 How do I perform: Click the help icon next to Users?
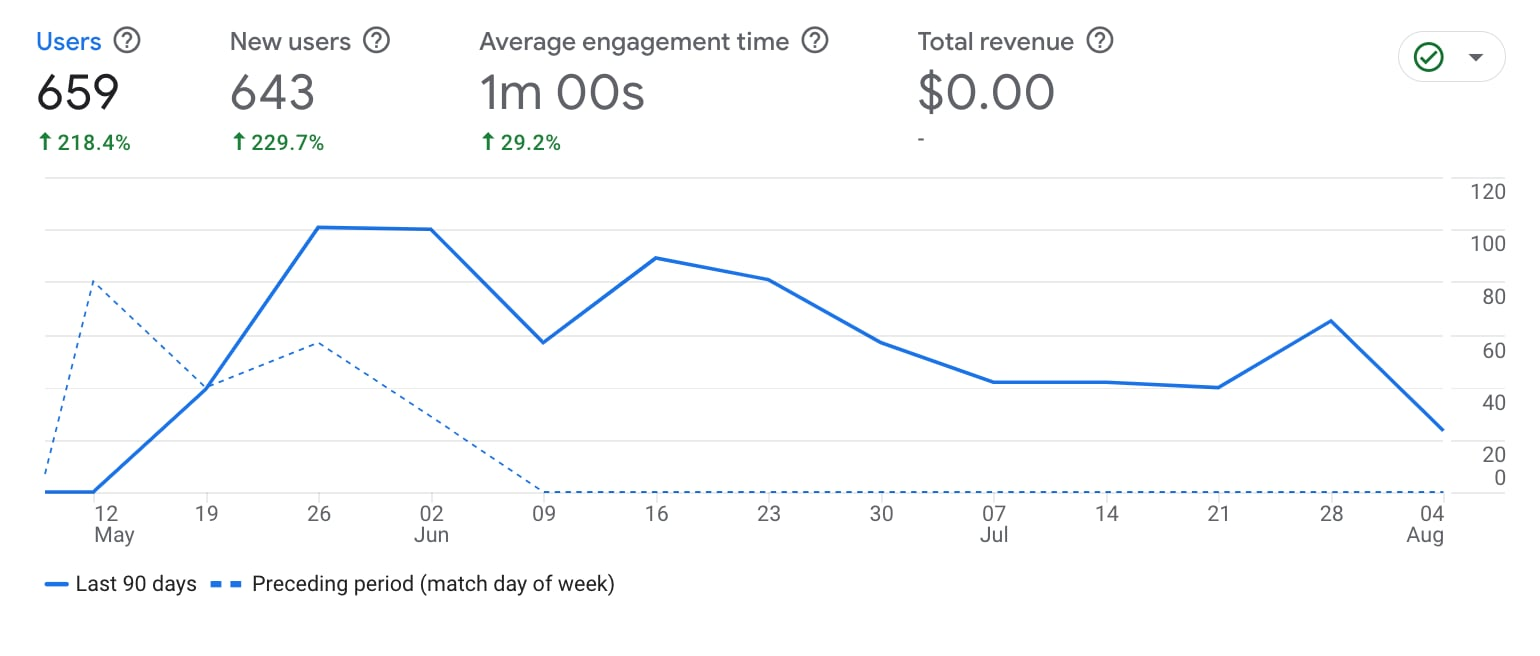(x=127, y=41)
